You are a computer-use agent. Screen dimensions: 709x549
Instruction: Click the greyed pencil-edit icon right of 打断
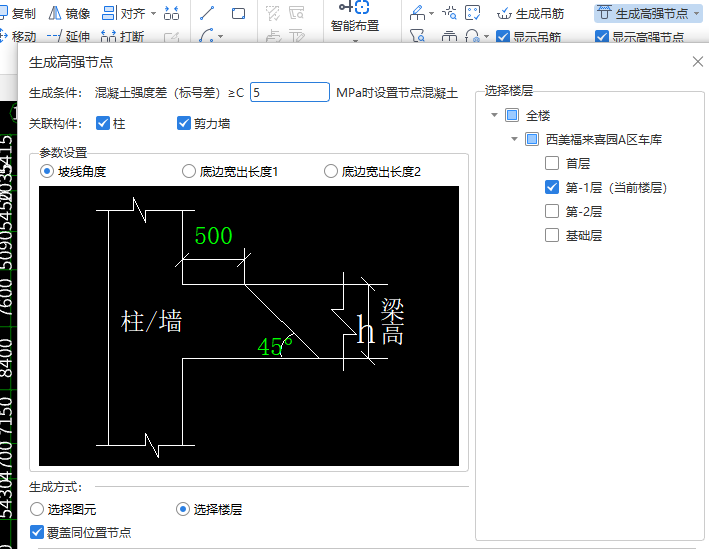(171, 37)
